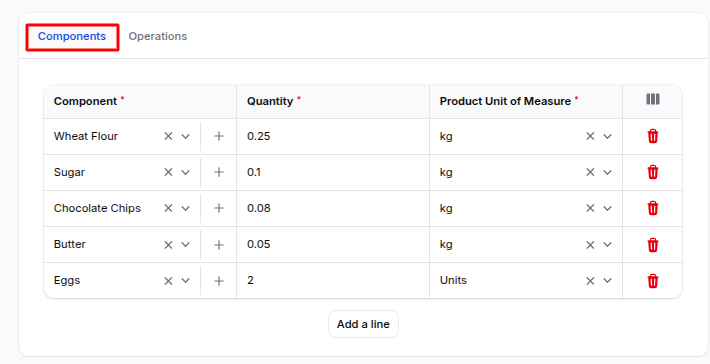
Task: Clear the kg unit on Sugar row
Action: tap(590, 172)
